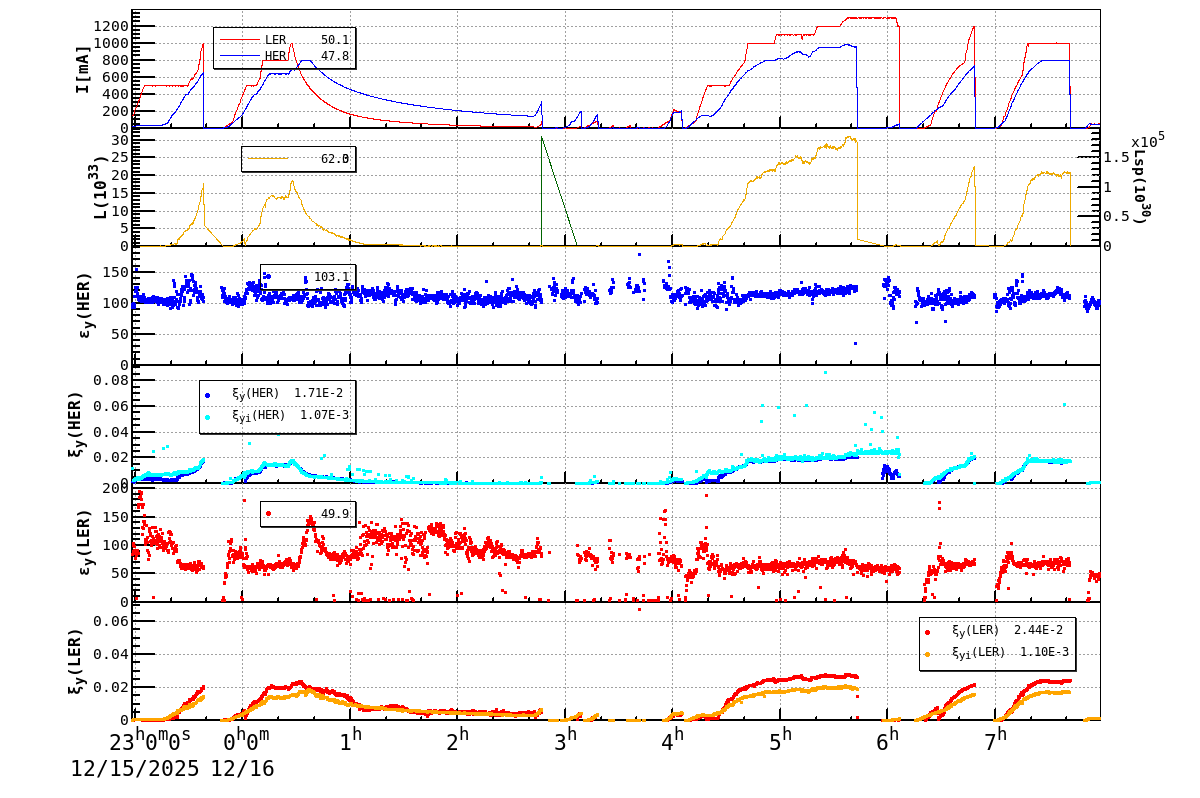The width and height of the screenshot is (1200, 798).
Task: Select the blue HER line sample in the current legend
Action: coord(238,57)
